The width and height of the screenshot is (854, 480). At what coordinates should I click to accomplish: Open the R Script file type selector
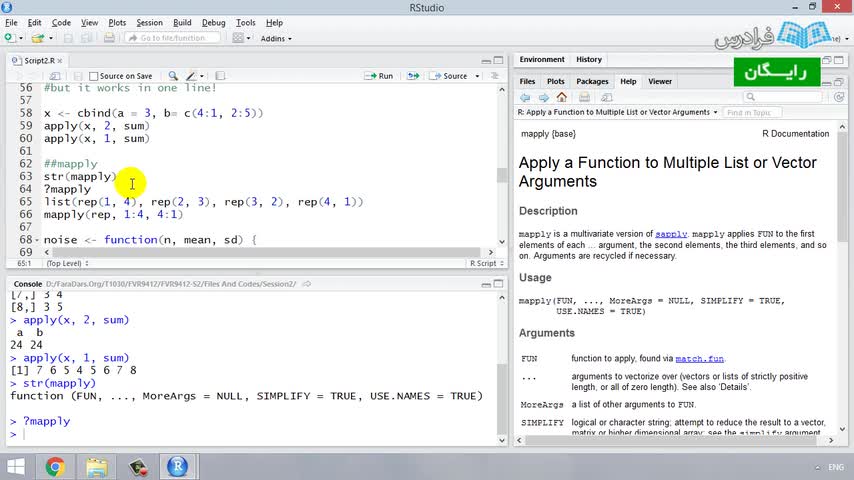click(x=484, y=263)
